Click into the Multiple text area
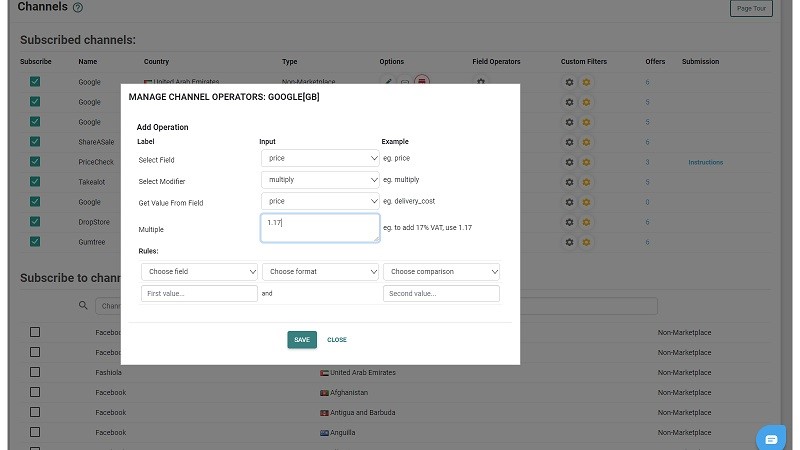800x450 pixels. (320, 228)
